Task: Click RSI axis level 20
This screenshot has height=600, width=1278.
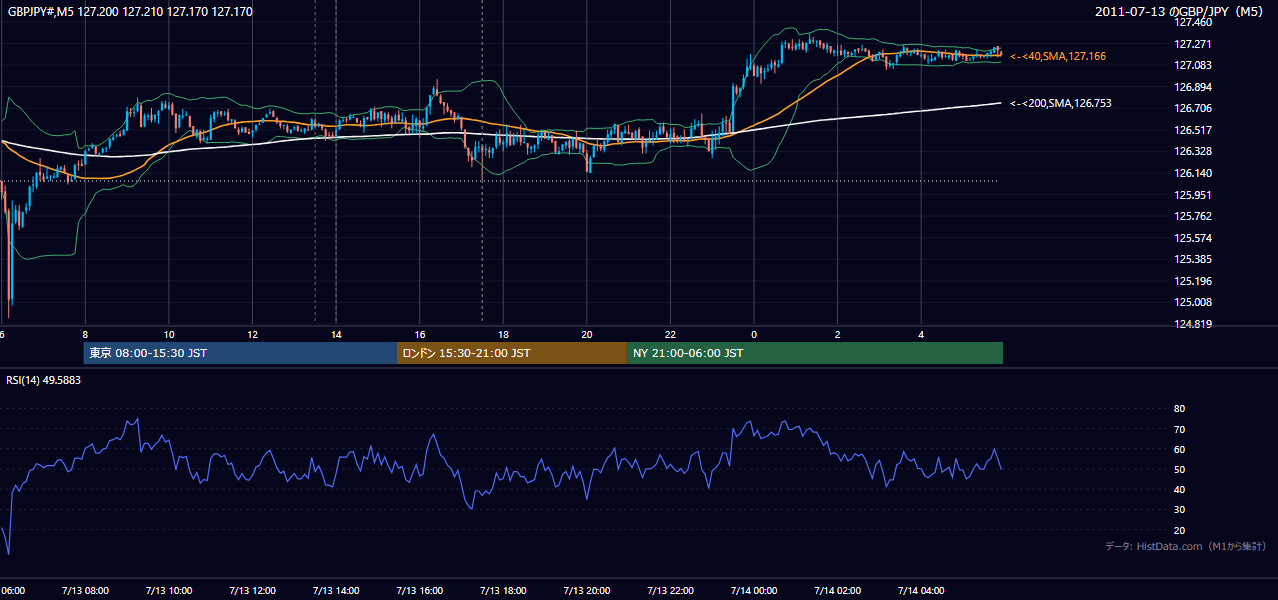Action: tap(1180, 530)
